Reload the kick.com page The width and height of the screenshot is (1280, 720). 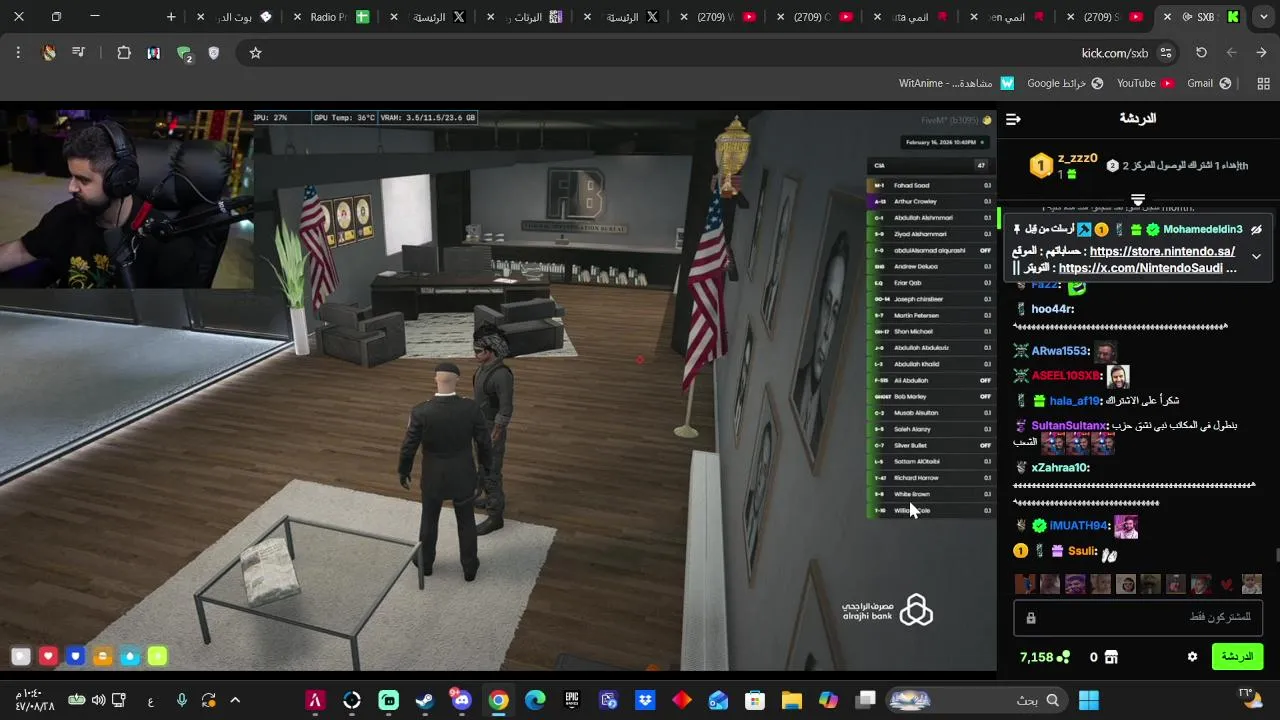pyautogui.click(x=1201, y=53)
